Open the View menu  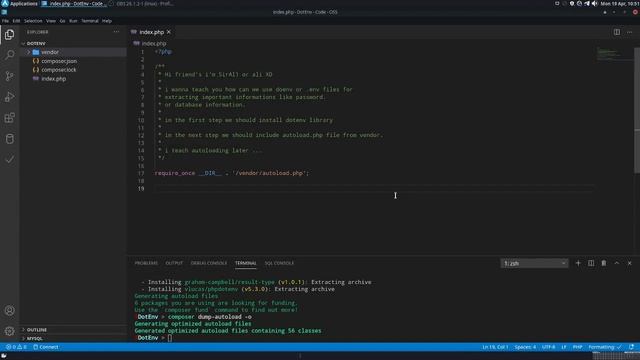click(51, 21)
